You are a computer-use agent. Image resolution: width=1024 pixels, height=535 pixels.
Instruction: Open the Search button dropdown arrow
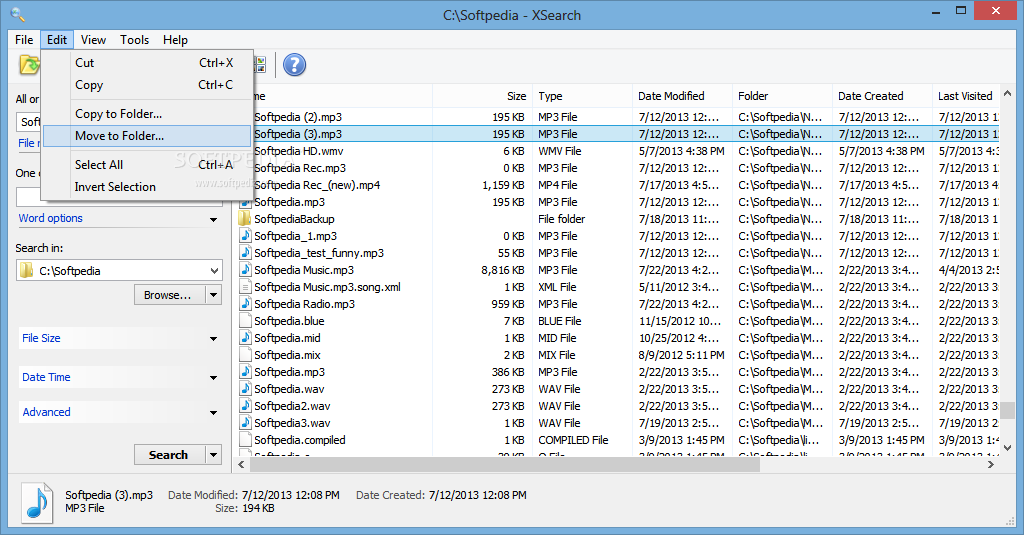(x=214, y=455)
